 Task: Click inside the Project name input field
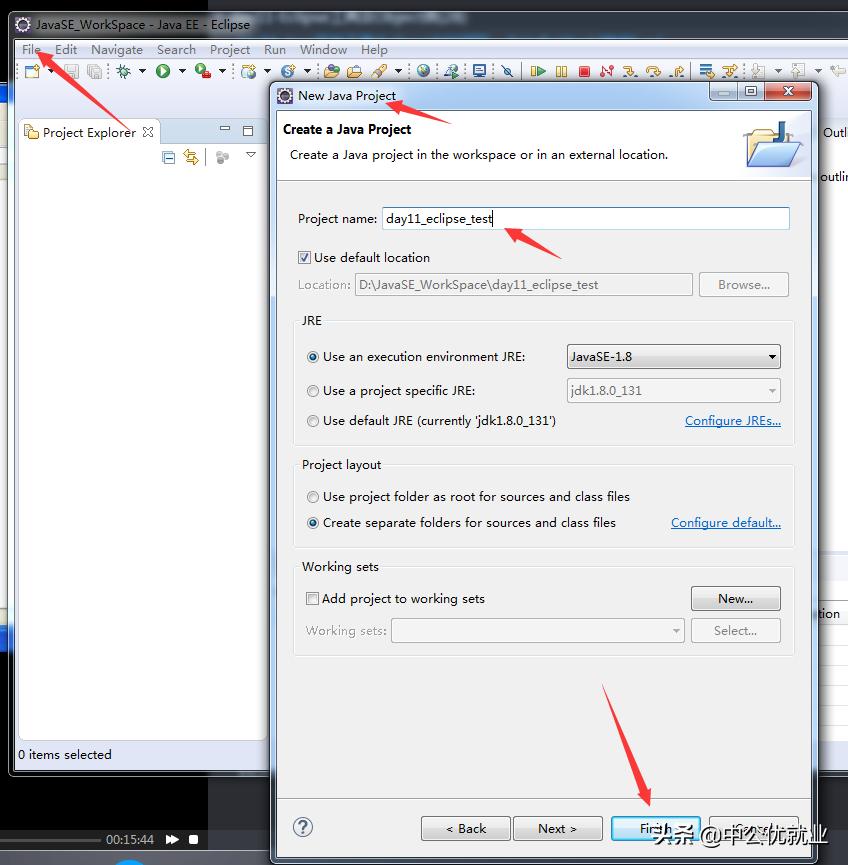click(550, 218)
